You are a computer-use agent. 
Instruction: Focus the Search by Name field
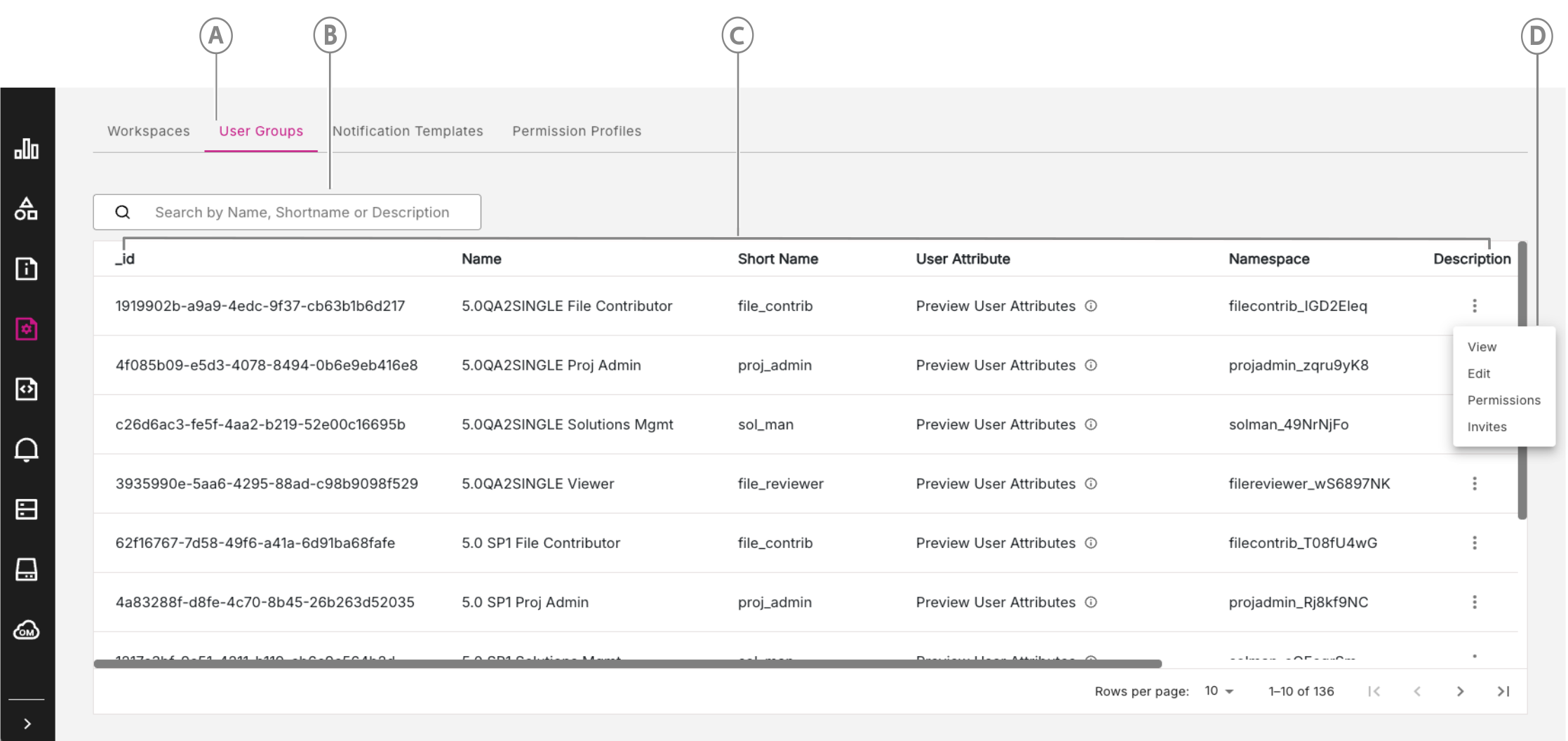click(287, 212)
